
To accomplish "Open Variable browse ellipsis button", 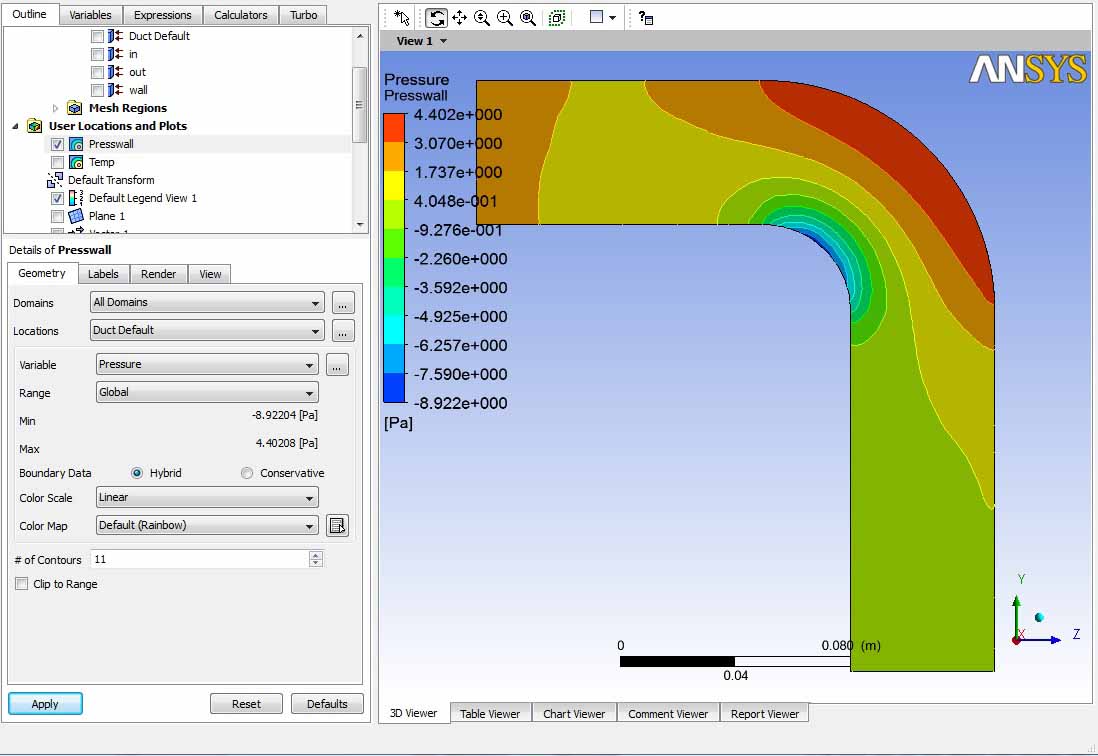I will [x=337, y=365].
